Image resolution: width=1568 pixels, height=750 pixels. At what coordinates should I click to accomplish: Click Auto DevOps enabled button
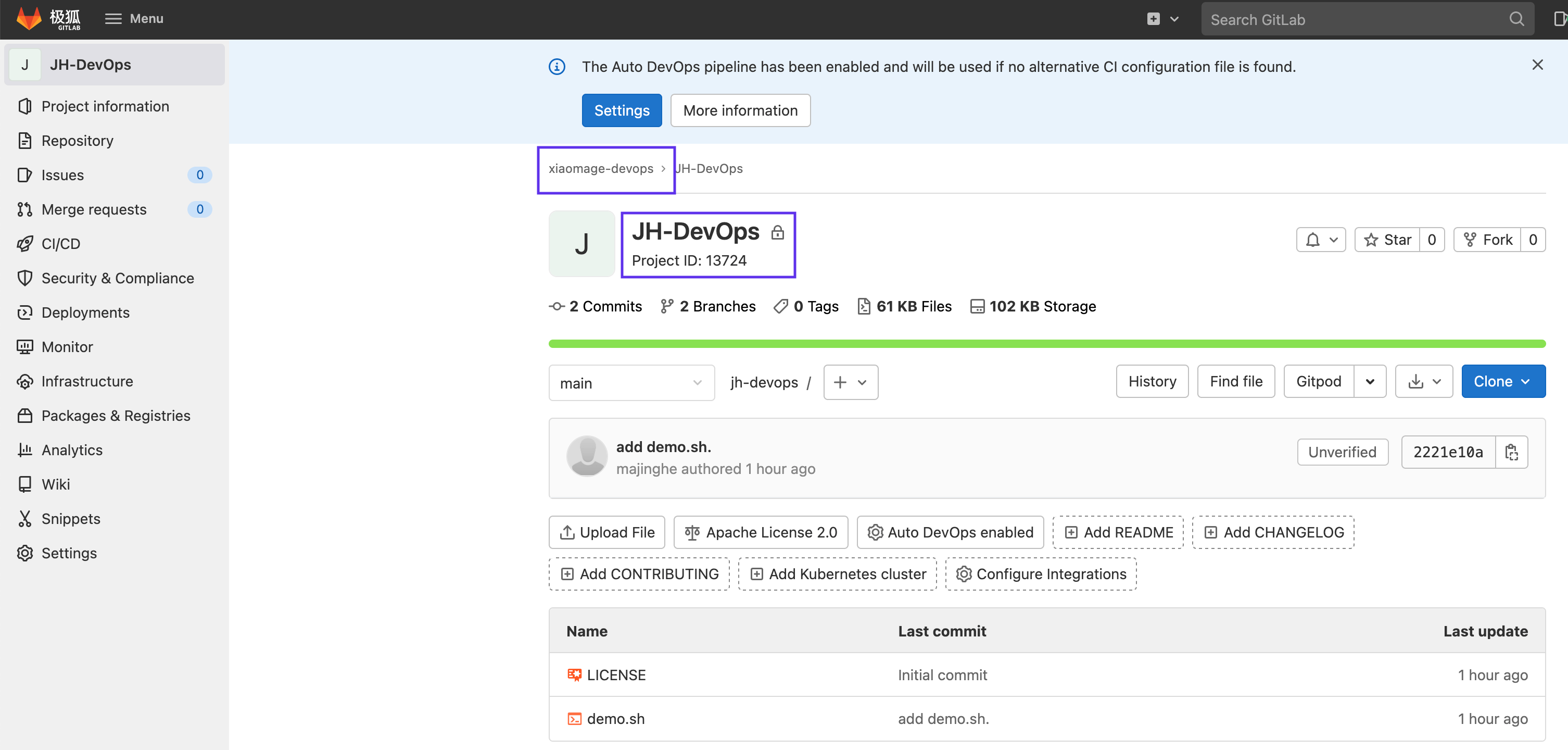pos(950,532)
